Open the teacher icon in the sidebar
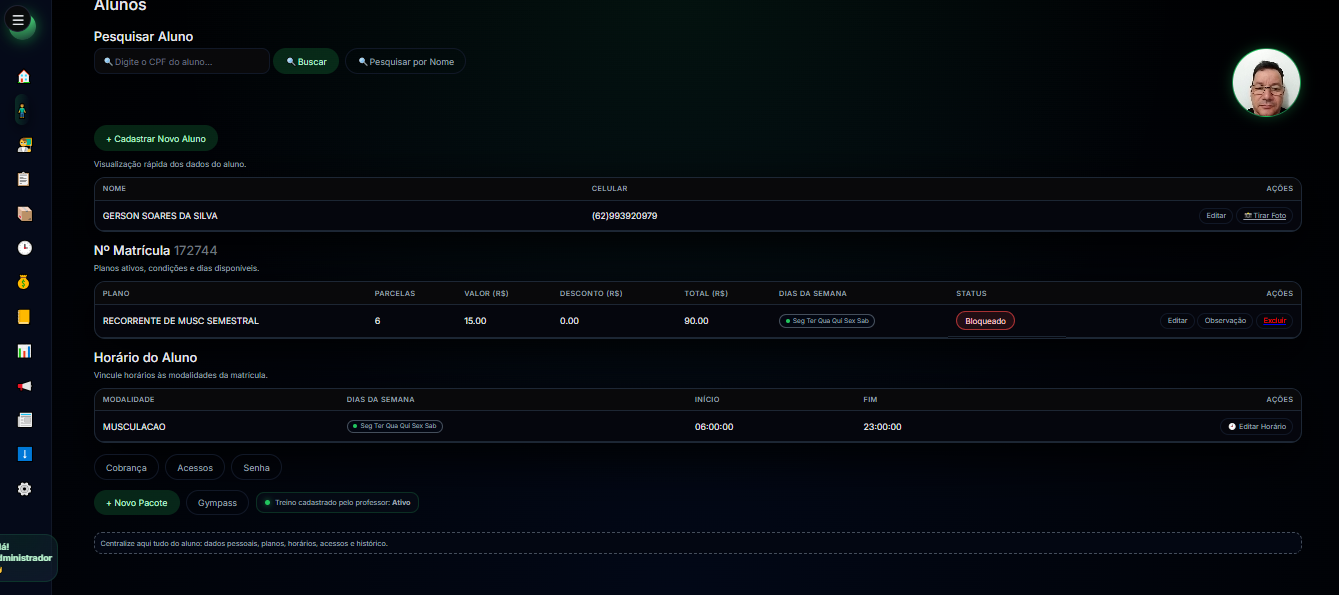The image size is (1339, 595). coord(24,145)
